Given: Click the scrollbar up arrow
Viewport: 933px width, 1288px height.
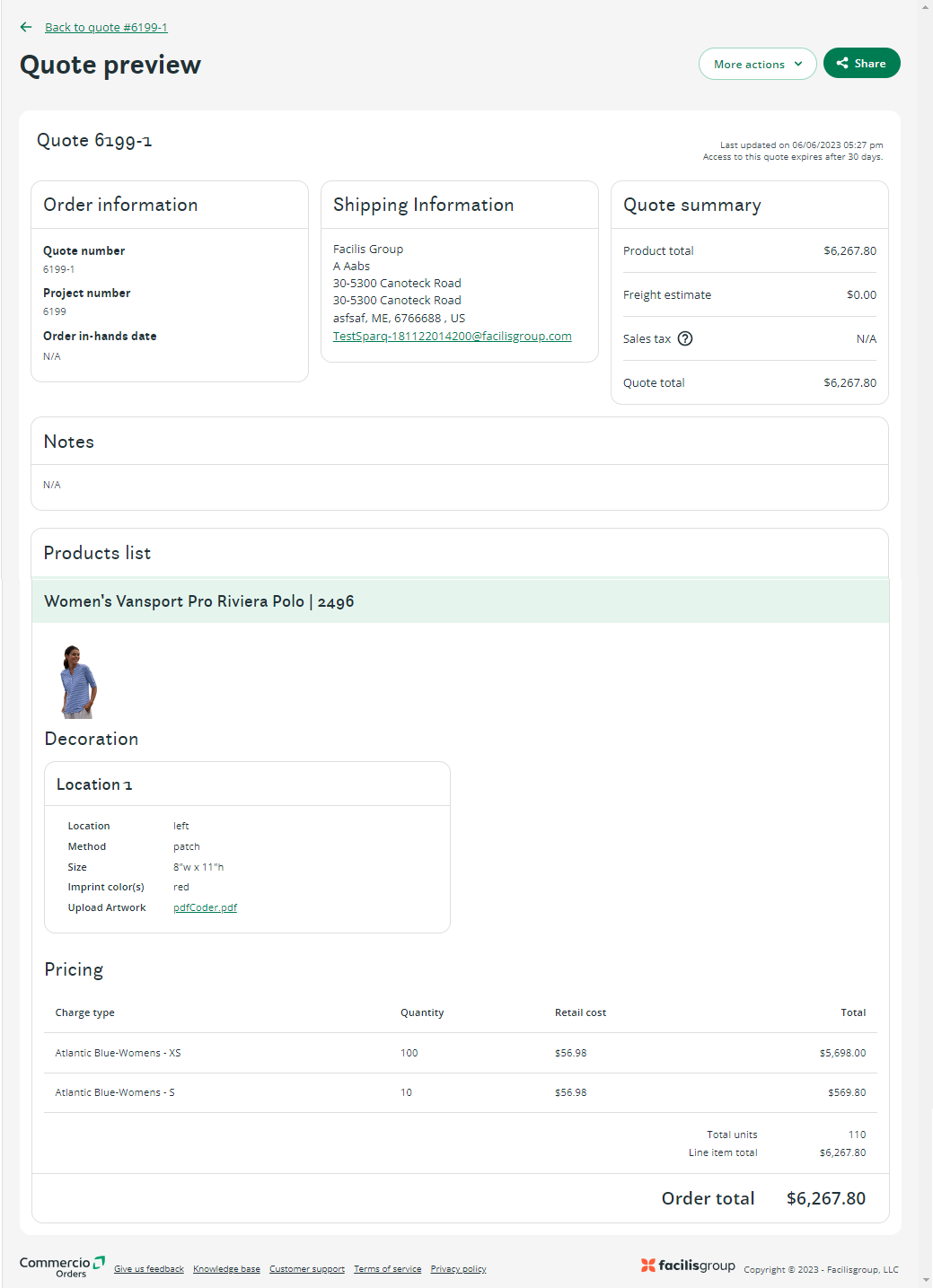Looking at the screenshot, I should pyautogui.click(x=926, y=6).
